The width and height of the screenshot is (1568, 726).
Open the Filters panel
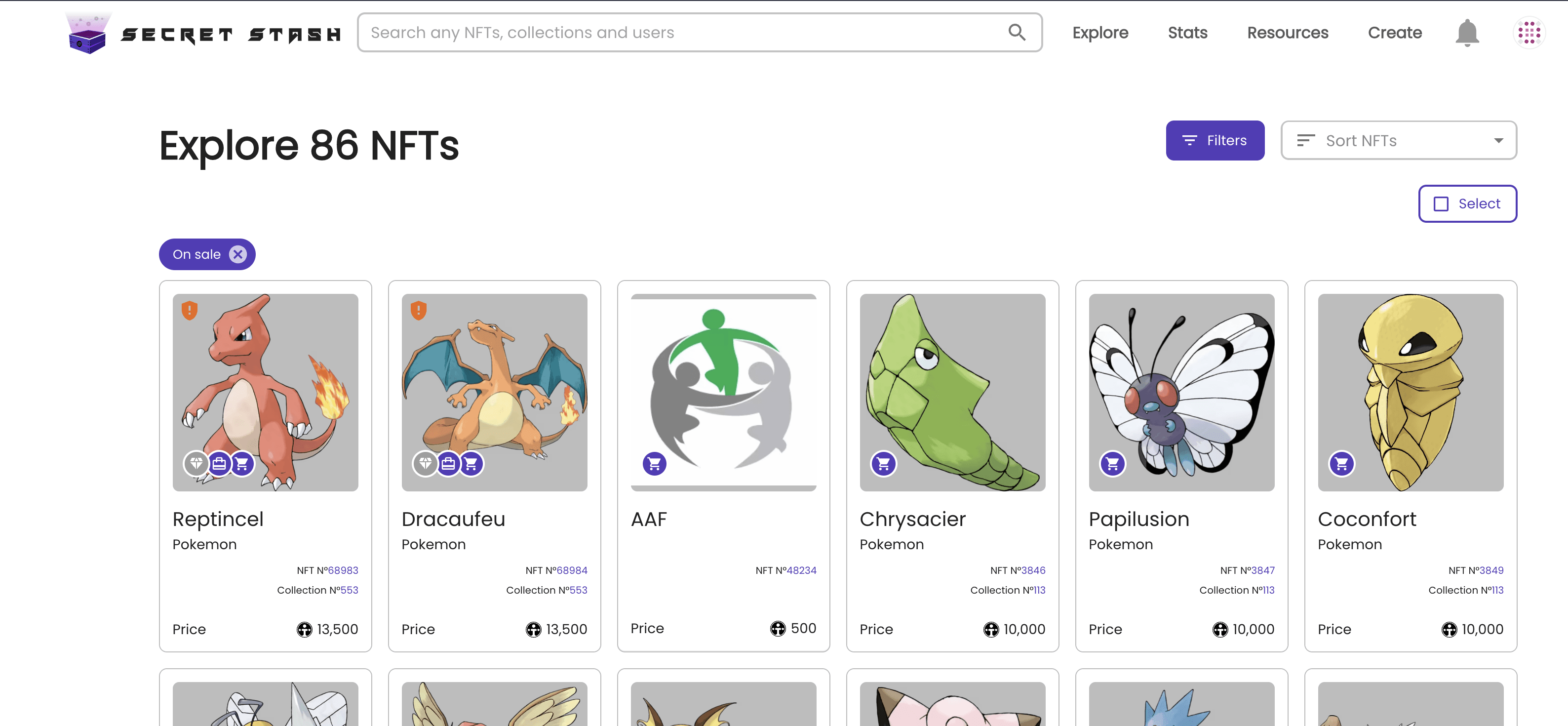1215,141
